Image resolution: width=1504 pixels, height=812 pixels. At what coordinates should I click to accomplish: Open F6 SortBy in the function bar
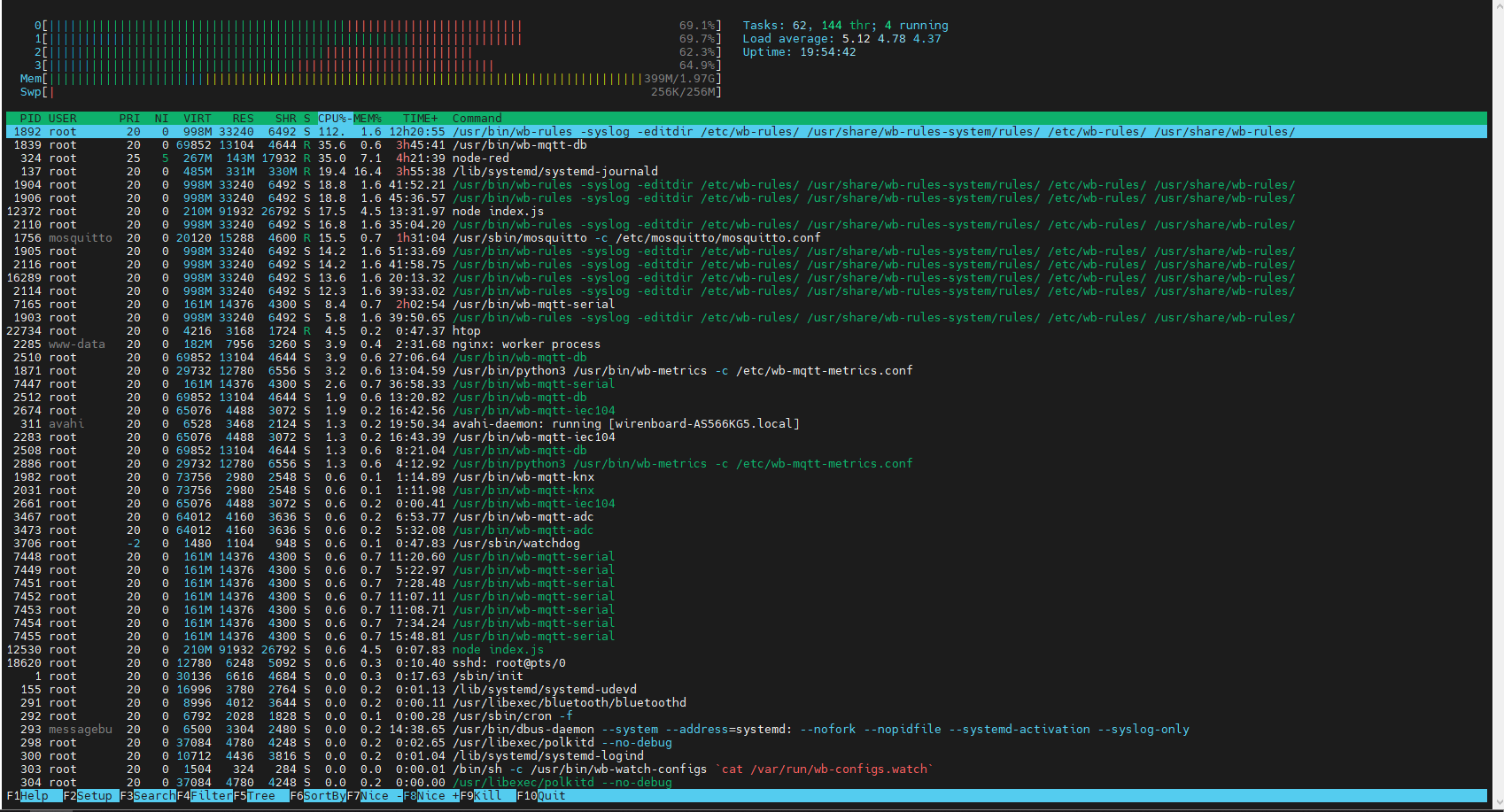click(x=318, y=795)
